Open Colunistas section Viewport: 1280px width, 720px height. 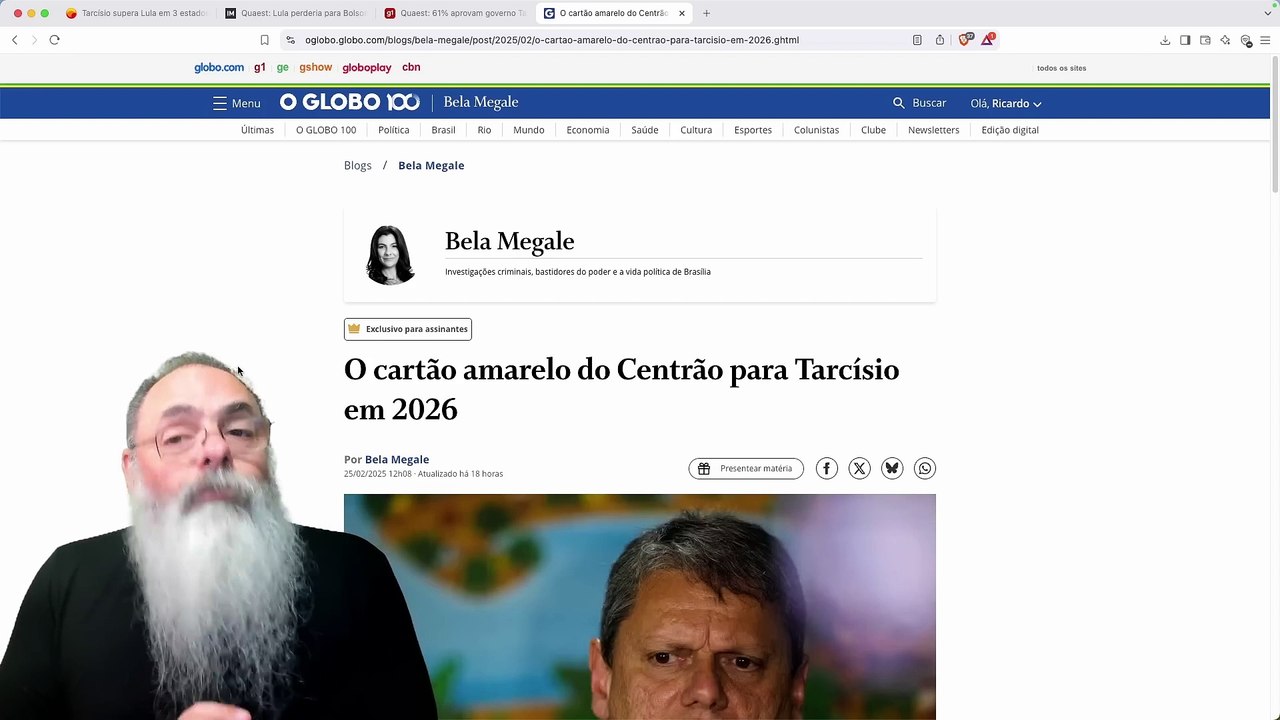pos(816,130)
